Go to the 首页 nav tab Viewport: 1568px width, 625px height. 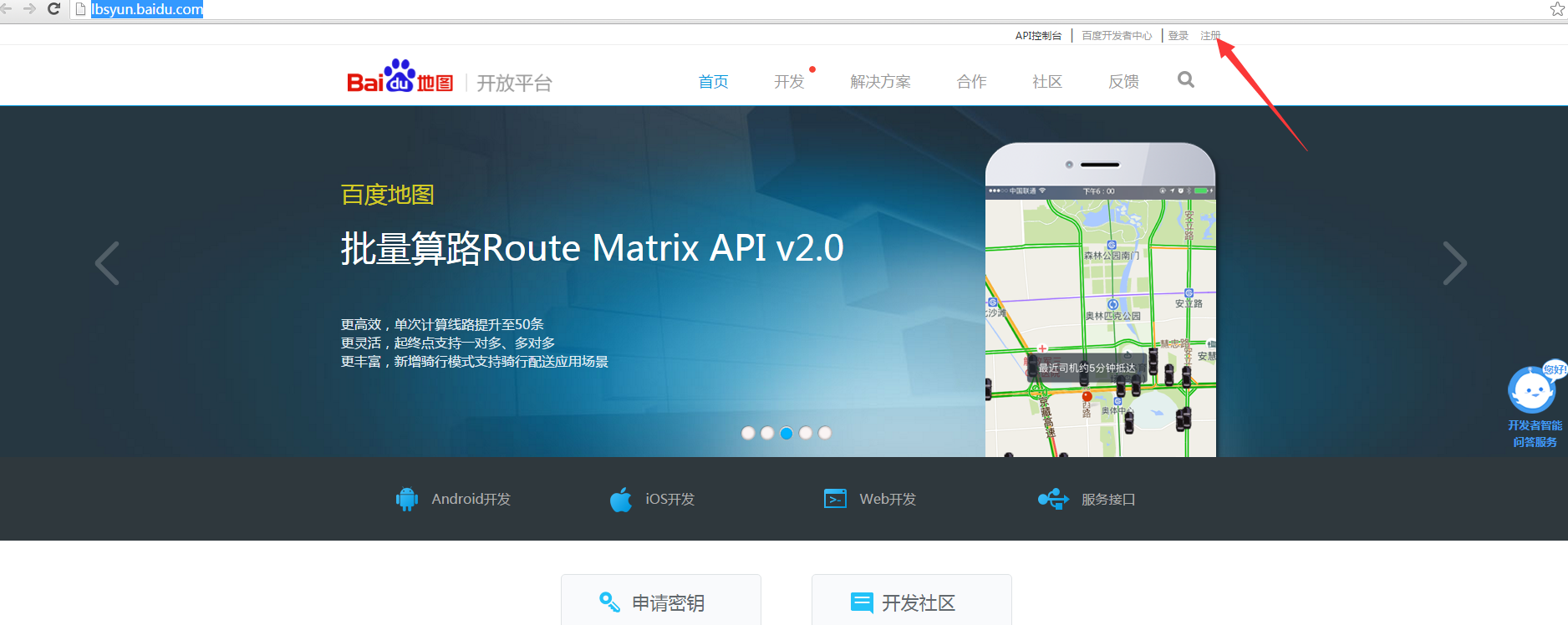[x=714, y=81]
